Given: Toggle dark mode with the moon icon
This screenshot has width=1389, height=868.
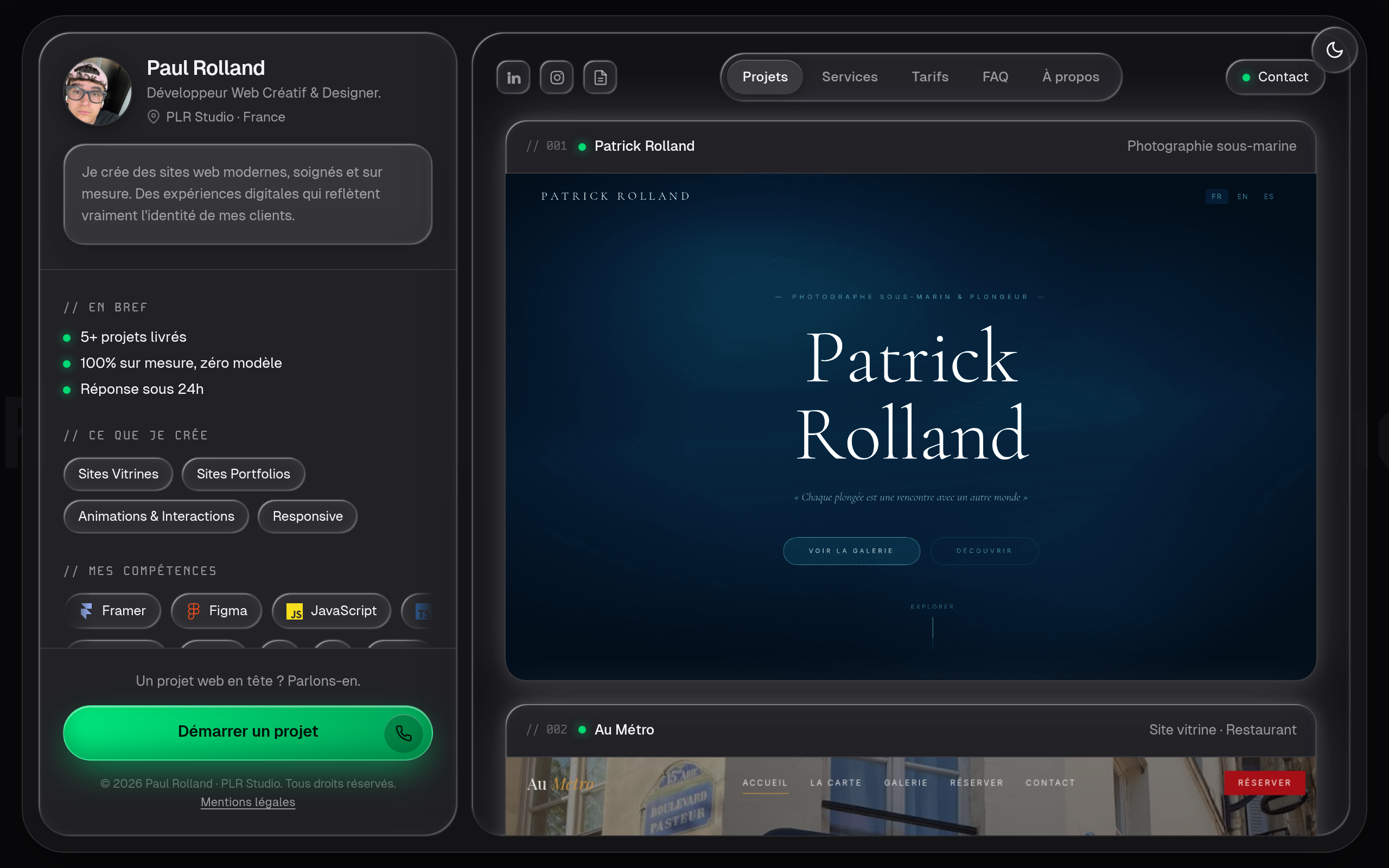Looking at the screenshot, I should tap(1335, 50).
